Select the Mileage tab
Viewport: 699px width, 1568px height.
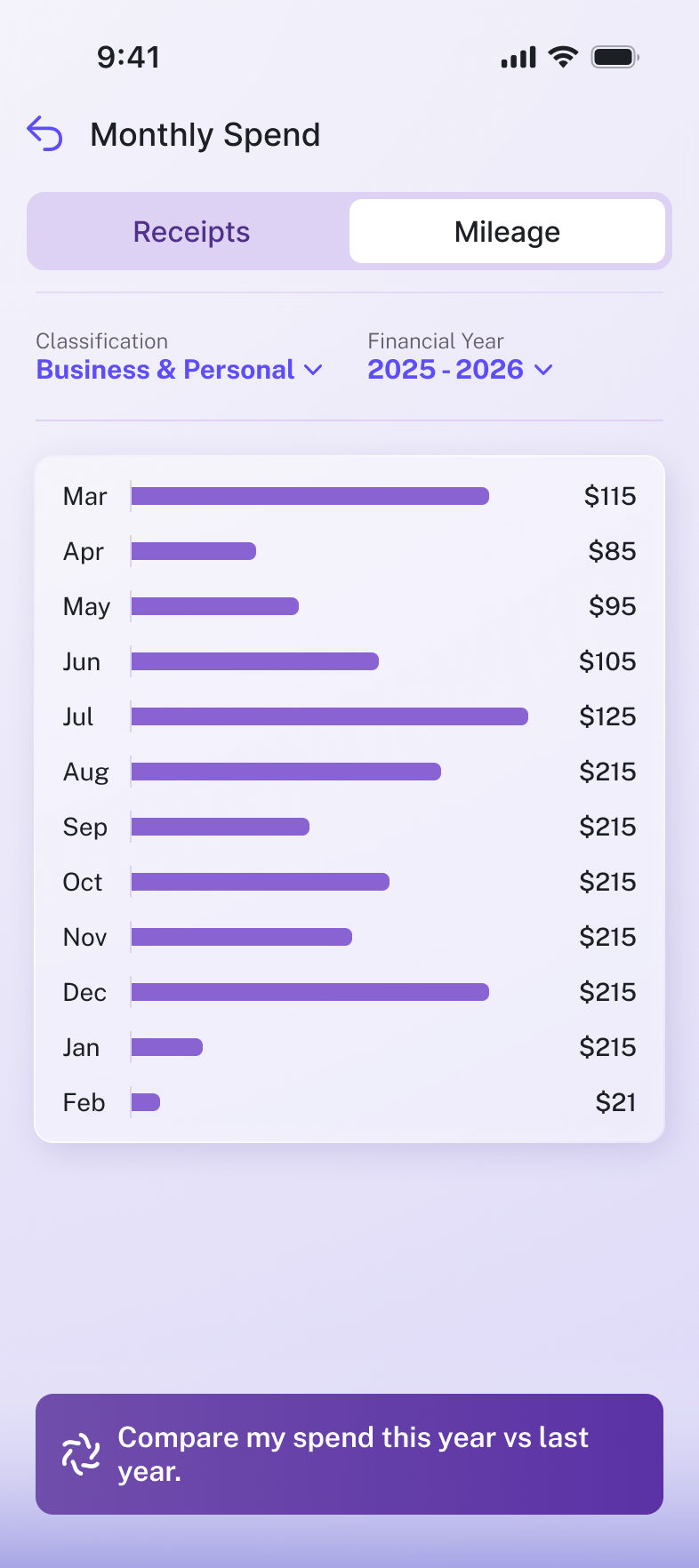coord(507,232)
